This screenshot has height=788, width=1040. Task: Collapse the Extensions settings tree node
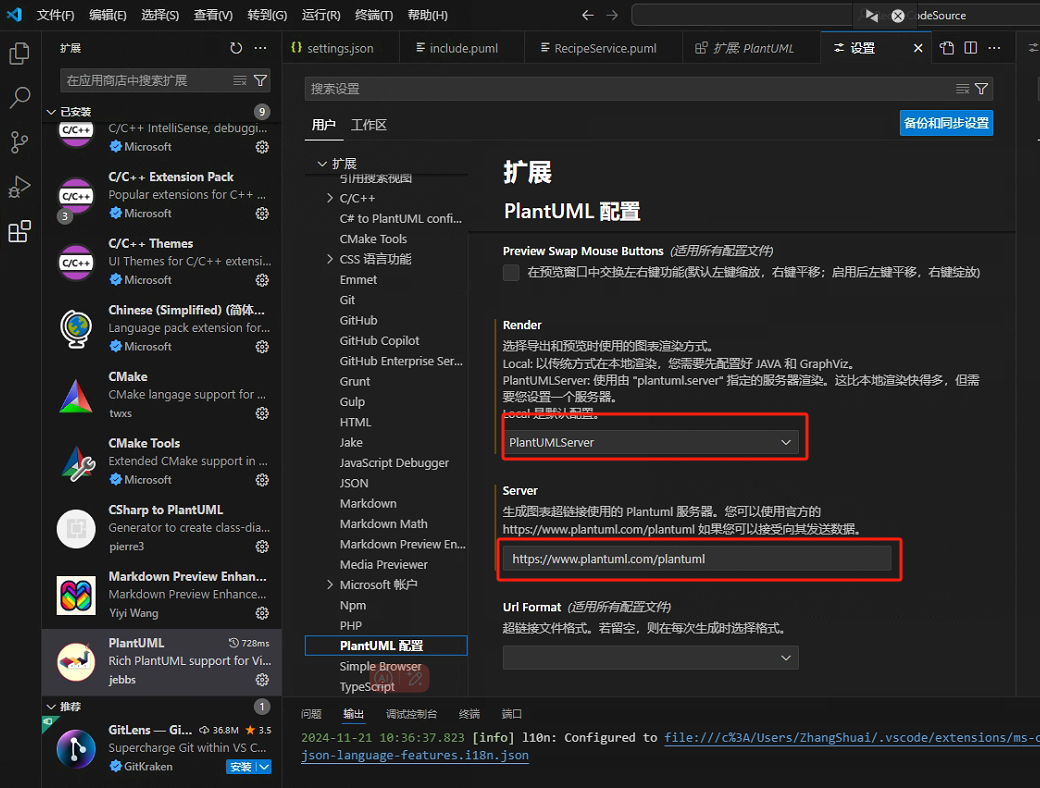(x=322, y=164)
